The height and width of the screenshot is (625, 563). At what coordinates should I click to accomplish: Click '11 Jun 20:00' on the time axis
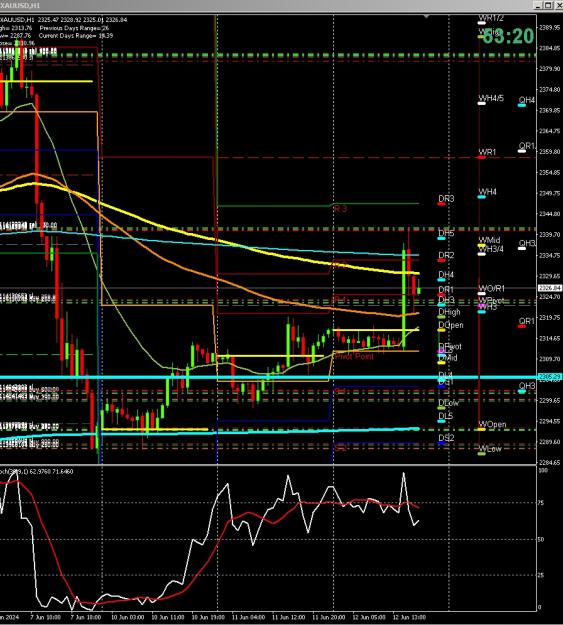(x=329, y=617)
